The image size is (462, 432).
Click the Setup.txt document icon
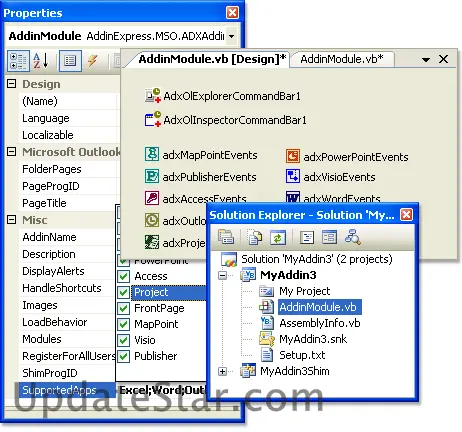point(267,355)
